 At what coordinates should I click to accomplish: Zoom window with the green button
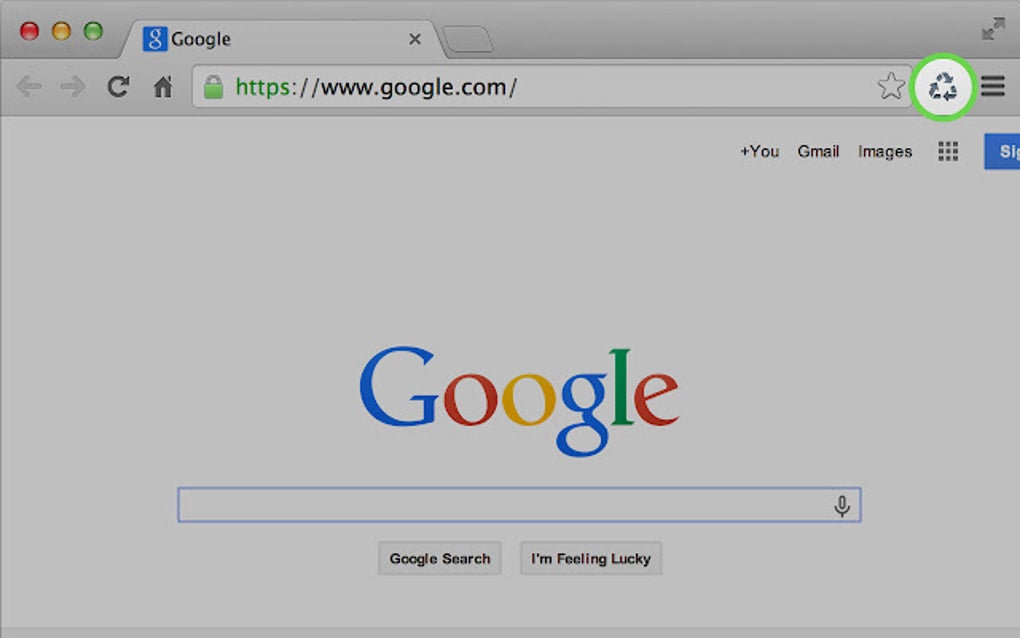(93, 31)
